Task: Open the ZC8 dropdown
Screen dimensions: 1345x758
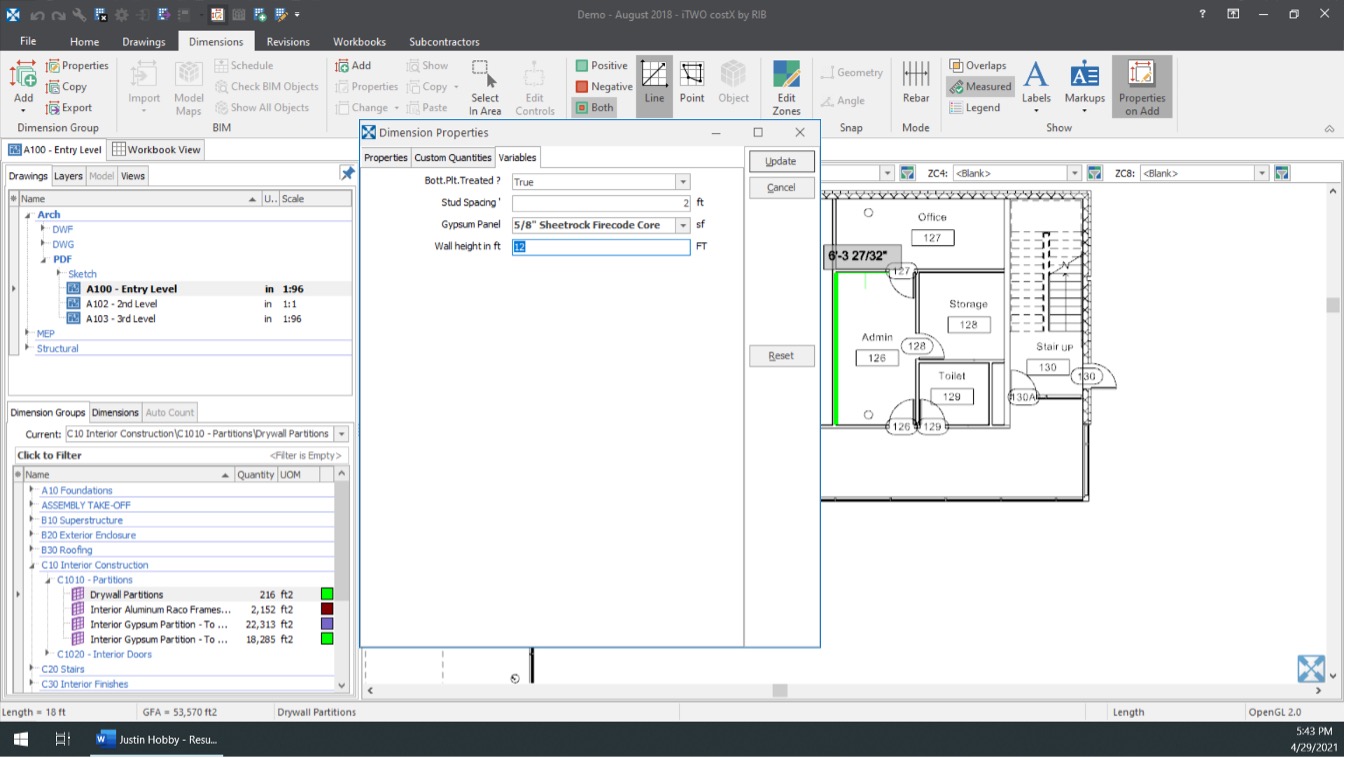Action: pyautogui.click(x=1262, y=173)
